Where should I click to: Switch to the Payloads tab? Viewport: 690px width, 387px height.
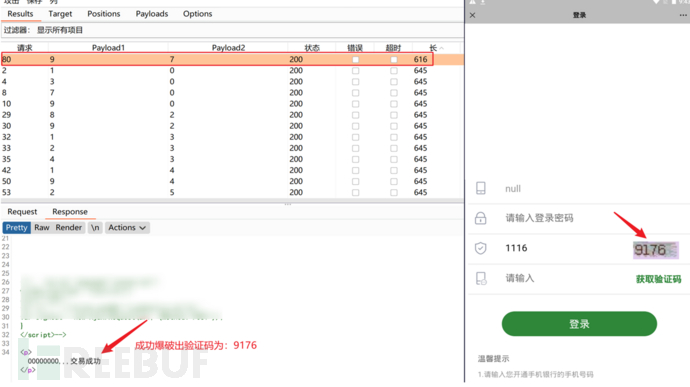[152, 14]
